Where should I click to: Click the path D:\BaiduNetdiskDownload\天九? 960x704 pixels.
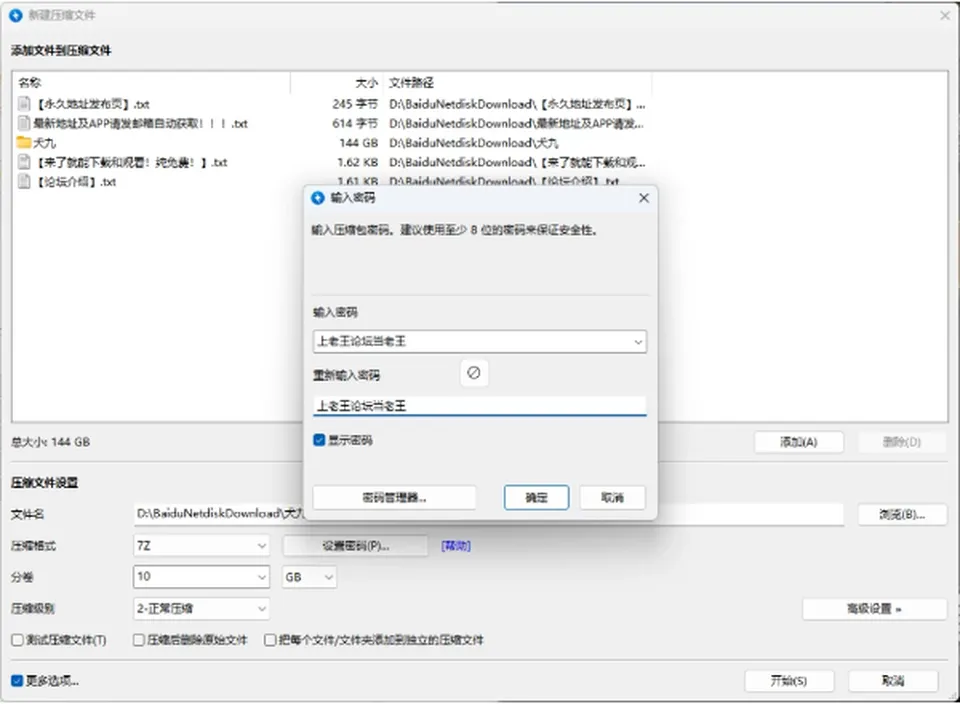coord(474,143)
